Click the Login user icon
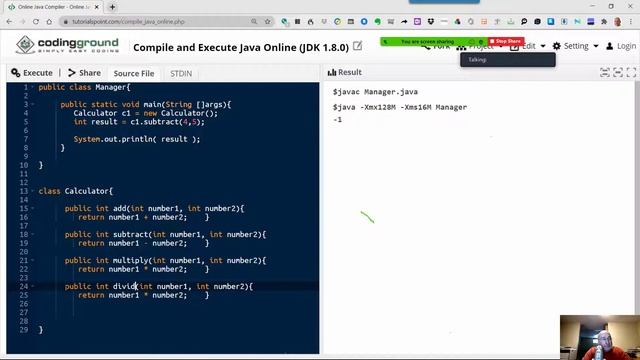The width and height of the screenshot is (640, 360). (x=609, y=46)
